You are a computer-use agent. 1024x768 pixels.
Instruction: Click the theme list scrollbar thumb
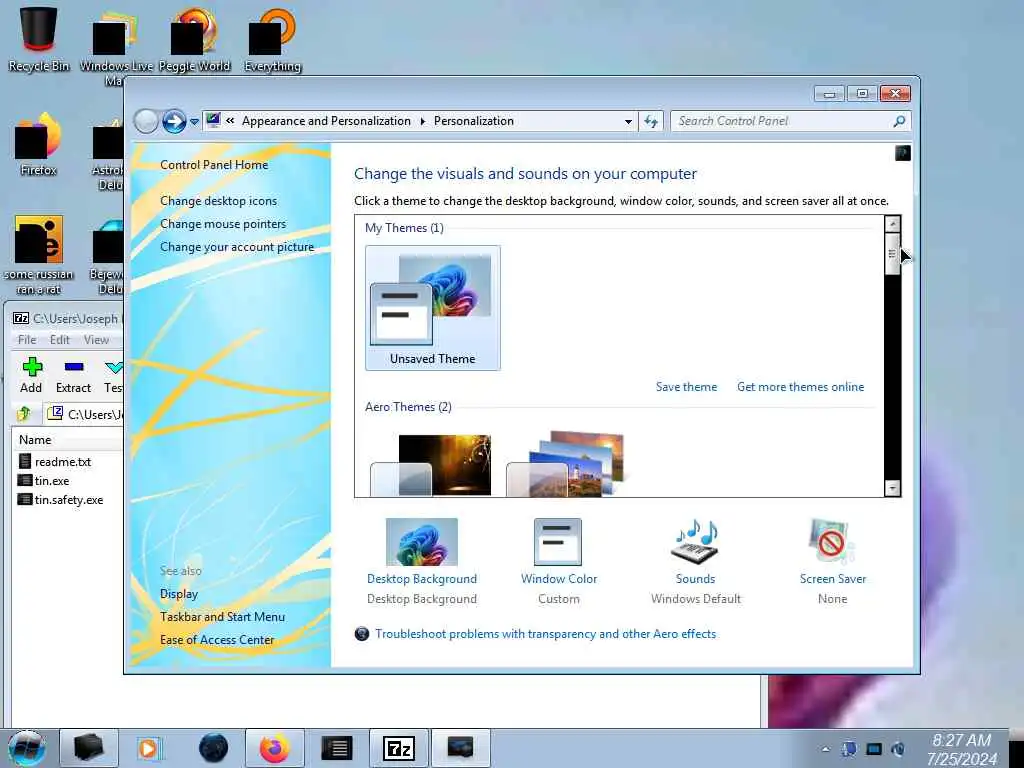[x=893, y=254]
